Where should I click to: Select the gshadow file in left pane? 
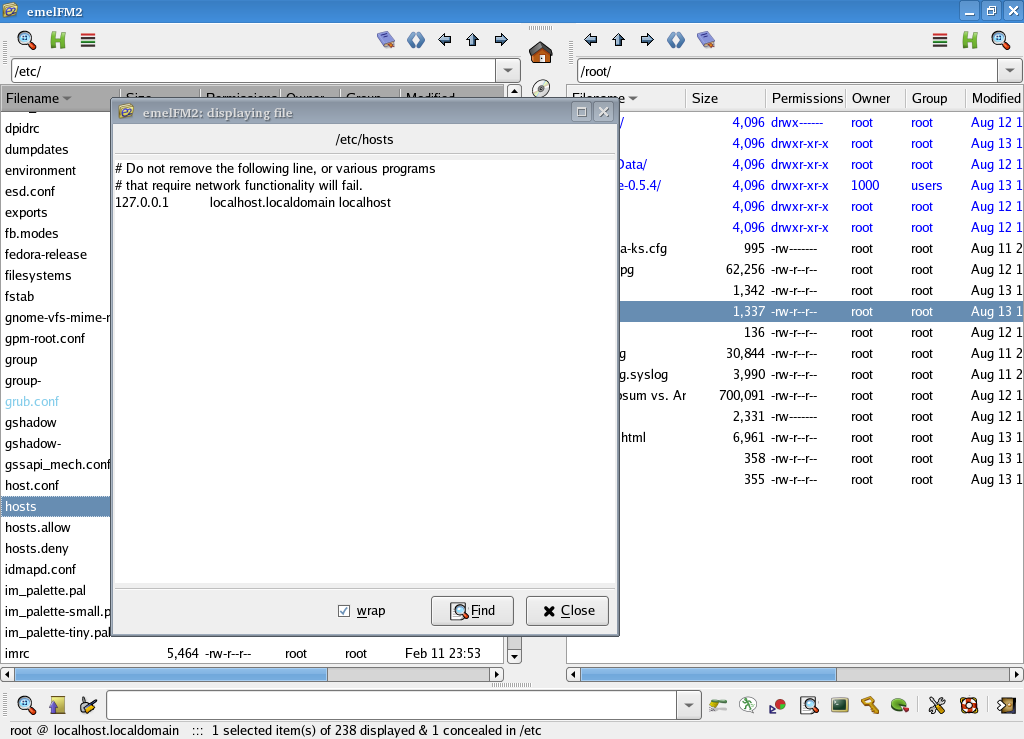pos(31,422)
